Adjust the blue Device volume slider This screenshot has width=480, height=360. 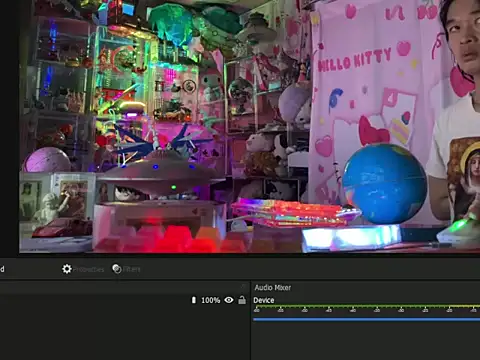[x=366, y=319]
